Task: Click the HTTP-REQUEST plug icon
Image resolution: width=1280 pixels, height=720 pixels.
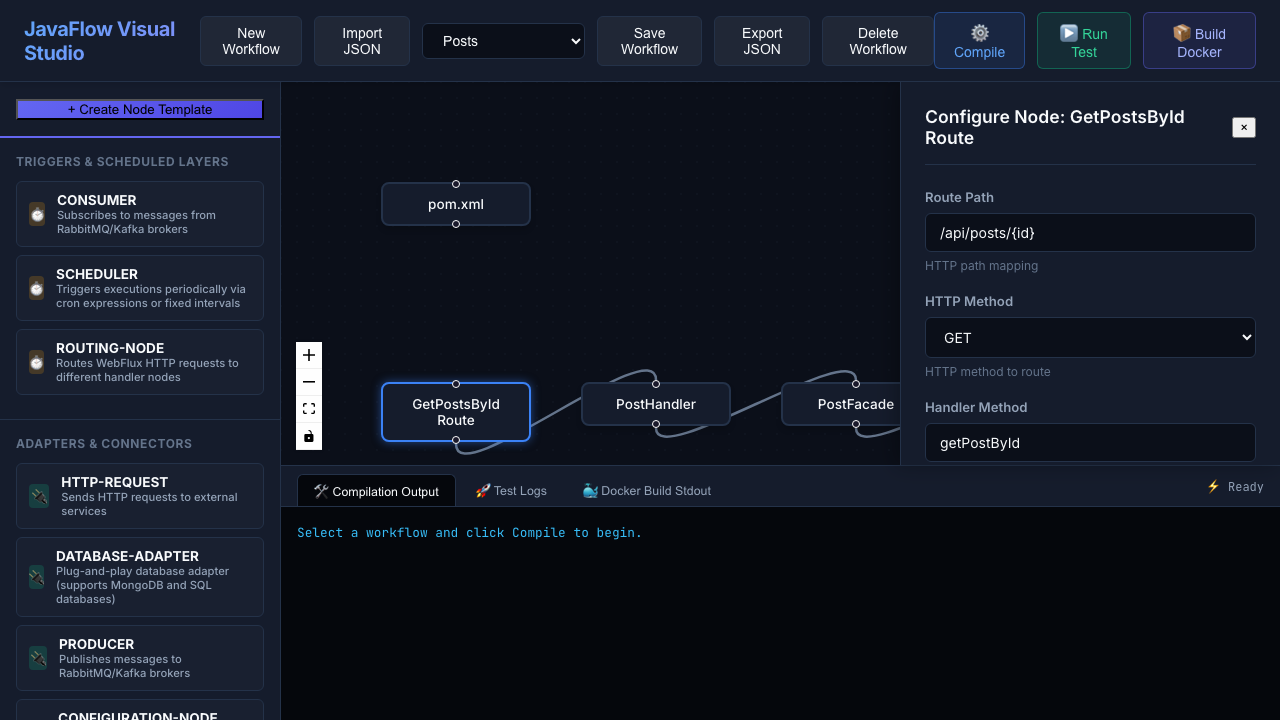Action: [x=39, y=496]
